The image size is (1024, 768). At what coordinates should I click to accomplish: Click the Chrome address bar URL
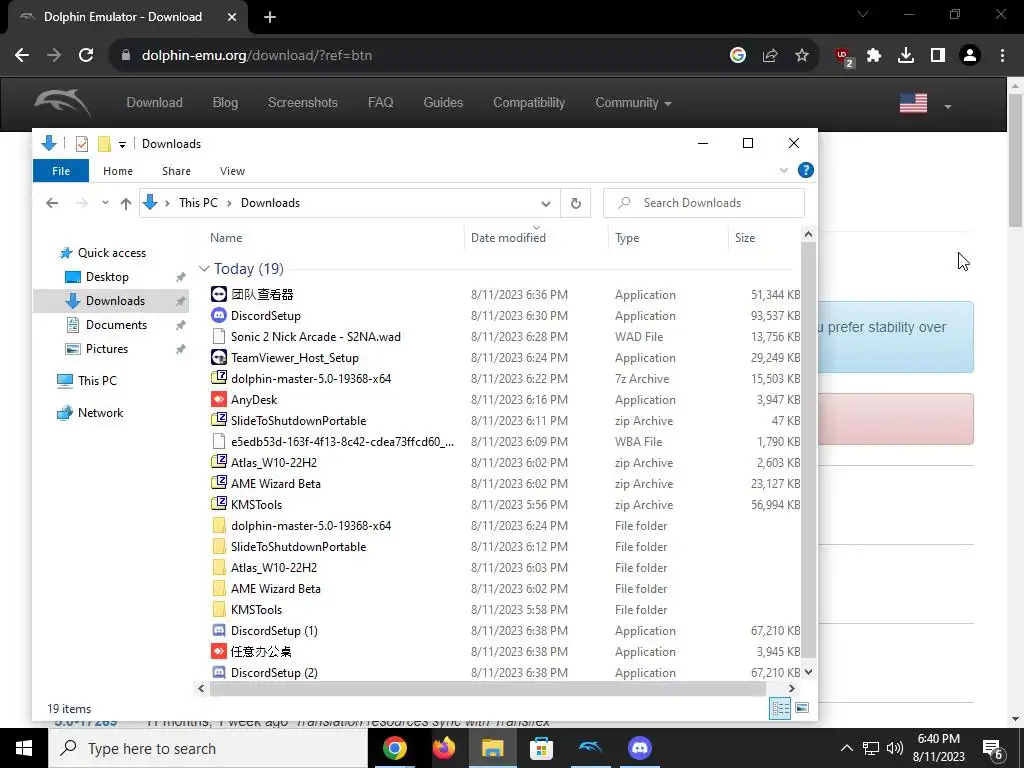[257, 56]
